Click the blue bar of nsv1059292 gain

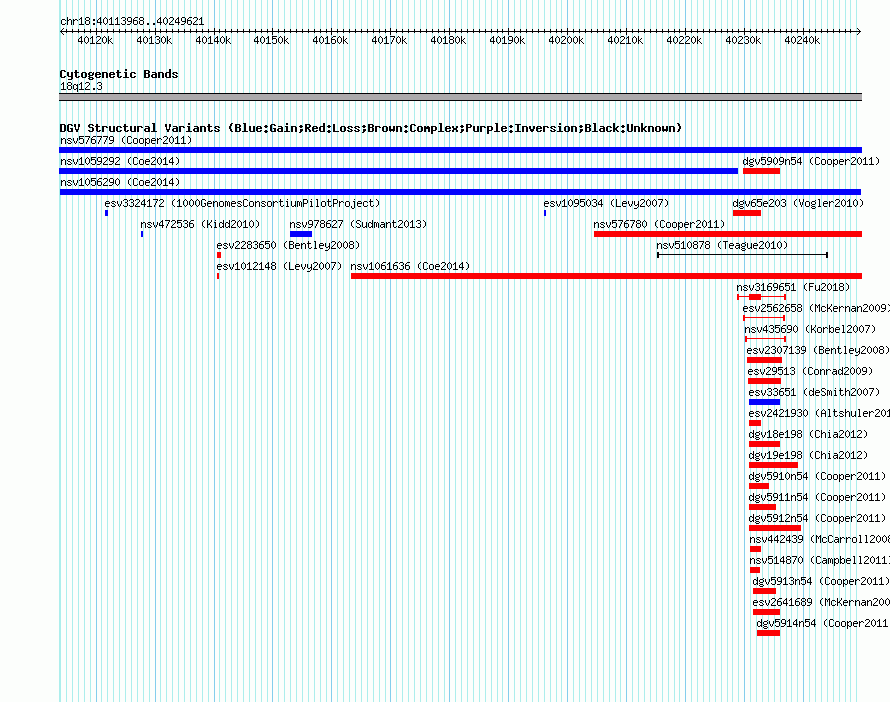coord(398,171)
